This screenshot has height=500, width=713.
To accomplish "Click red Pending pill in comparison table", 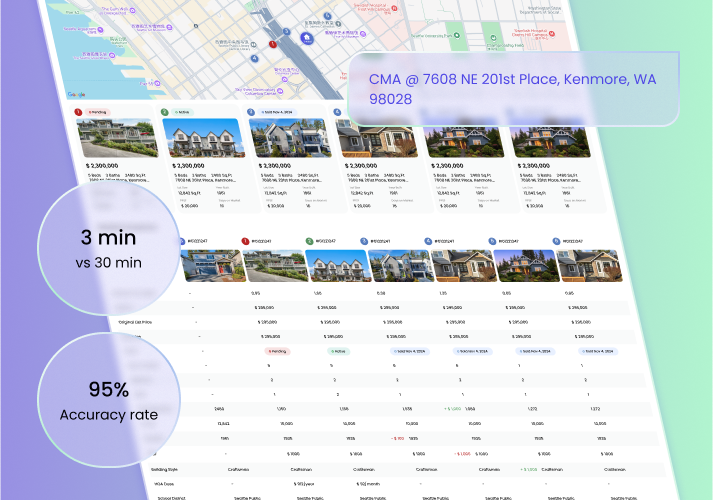I will (277, 351).
